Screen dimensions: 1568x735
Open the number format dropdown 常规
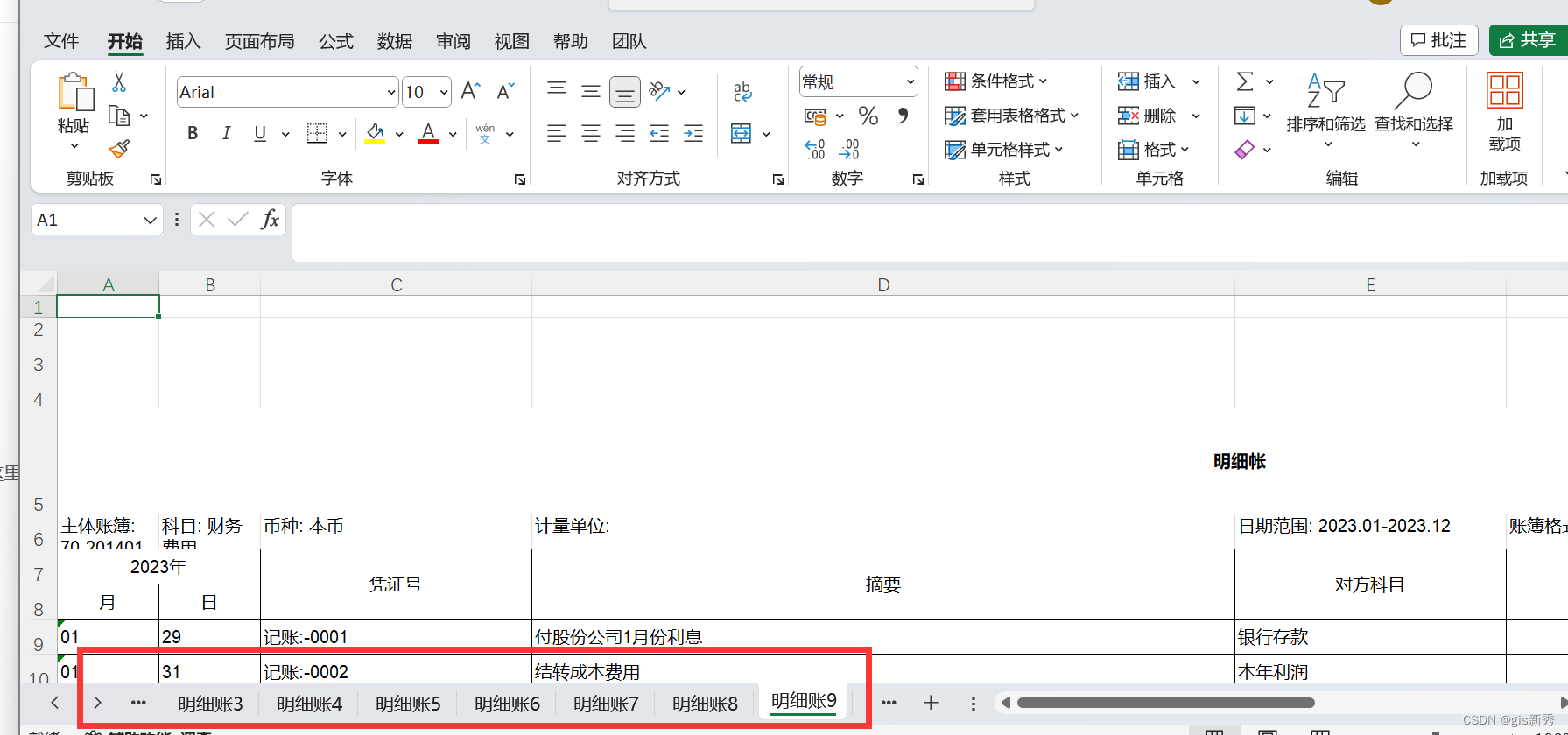pos(858,82)
